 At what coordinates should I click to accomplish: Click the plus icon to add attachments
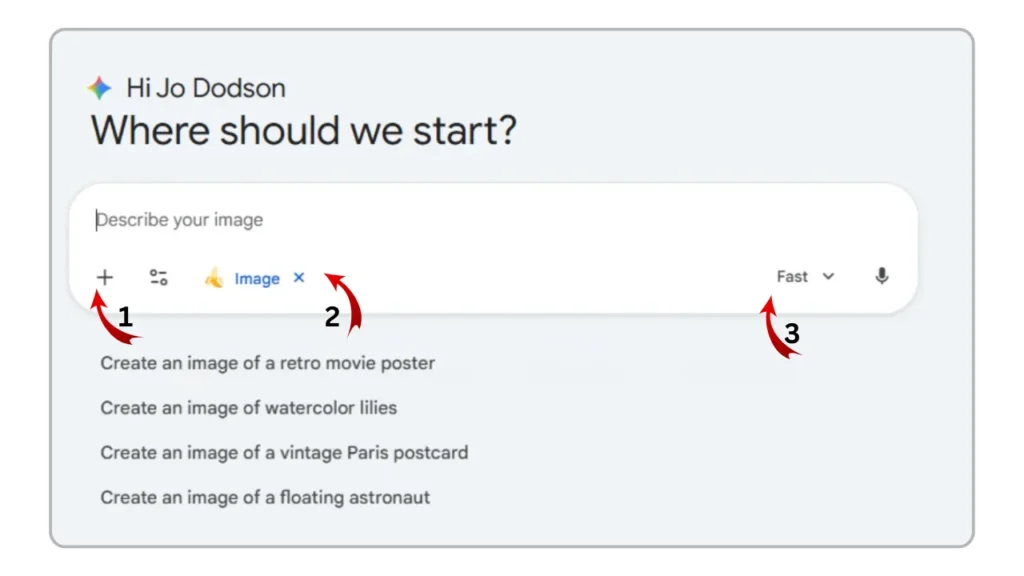pos(104,277)
